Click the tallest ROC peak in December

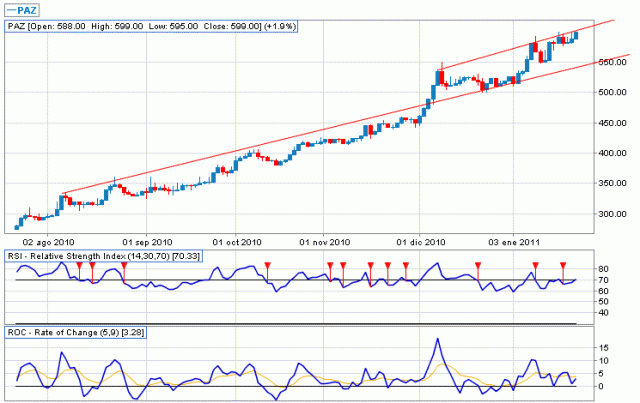point(438,339)
